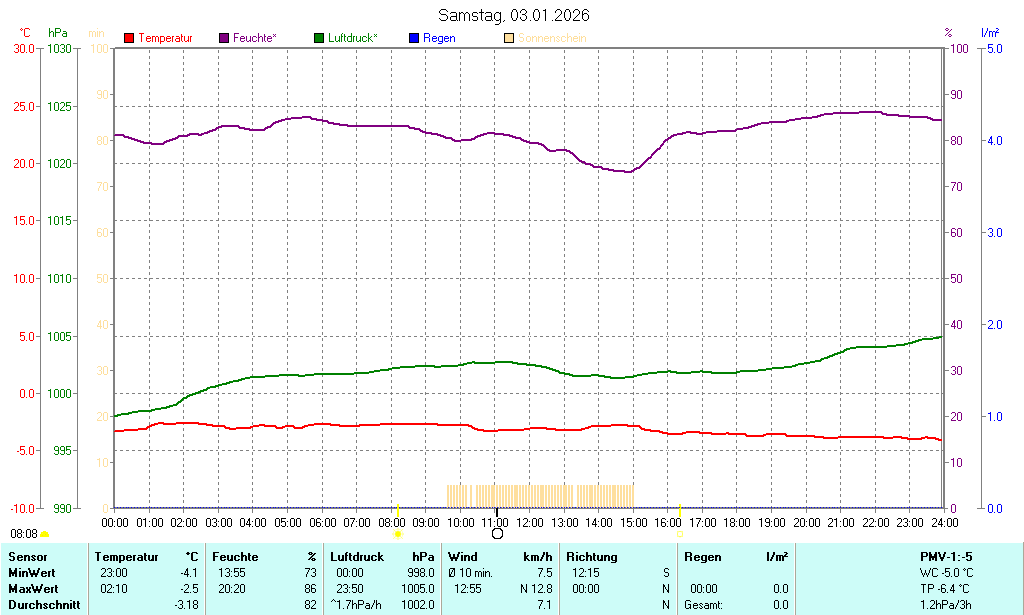
Task: Click the PMV-1:-5 header
Action: pos(944,557)
